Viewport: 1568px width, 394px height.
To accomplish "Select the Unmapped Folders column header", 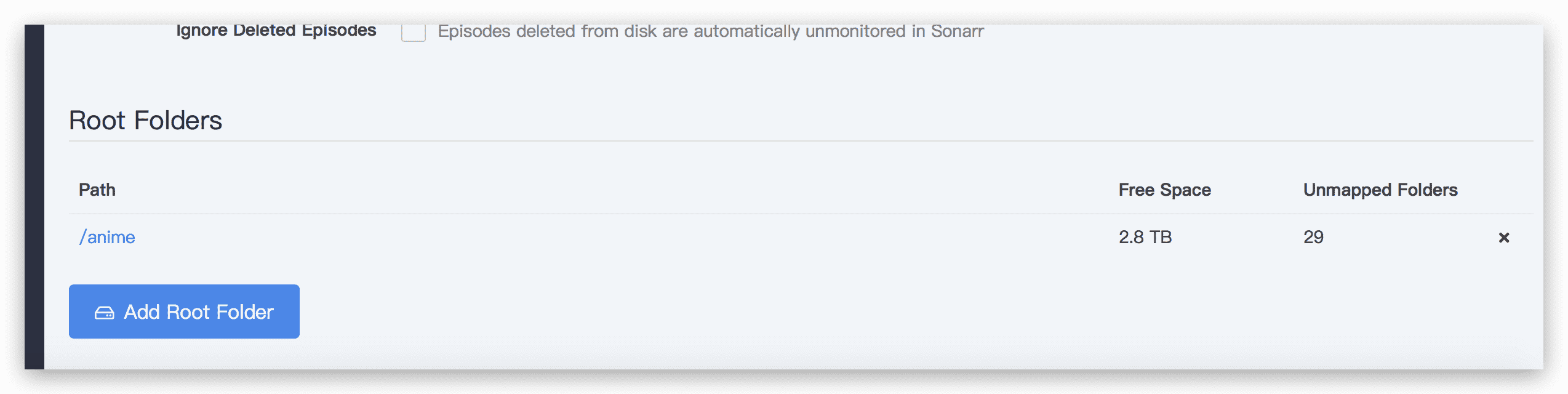I will (1380, 190).
